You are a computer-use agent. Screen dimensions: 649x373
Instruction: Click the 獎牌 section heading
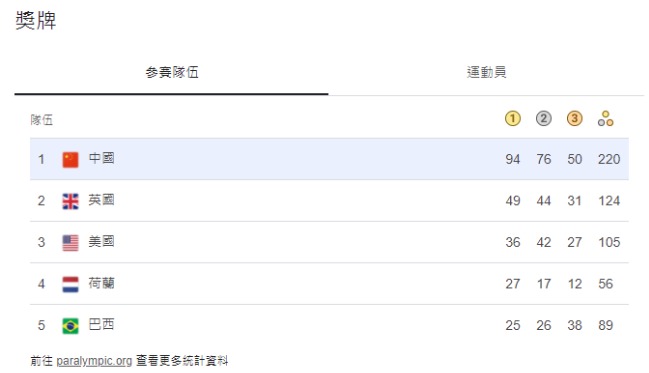[x=36, y=20]
